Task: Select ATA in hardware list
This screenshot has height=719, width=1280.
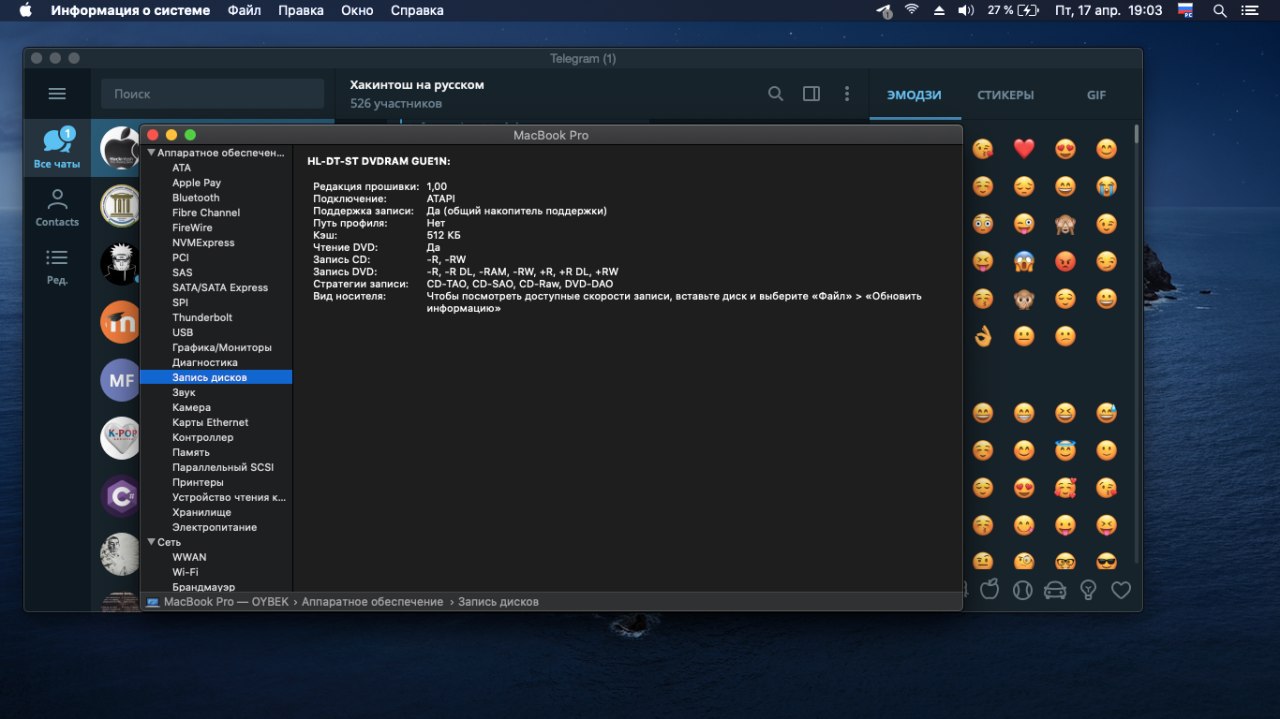Action: tap(181, 168)
